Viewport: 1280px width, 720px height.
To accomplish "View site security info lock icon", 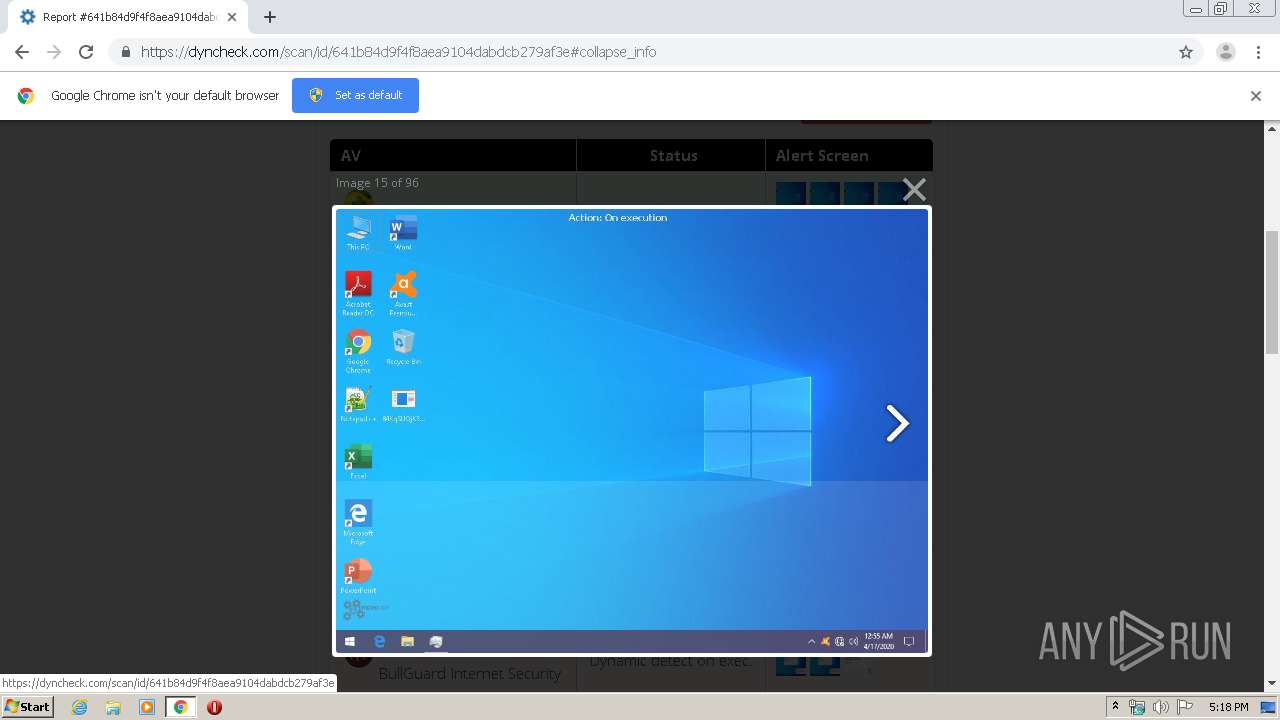I will [x=125, y=52].
